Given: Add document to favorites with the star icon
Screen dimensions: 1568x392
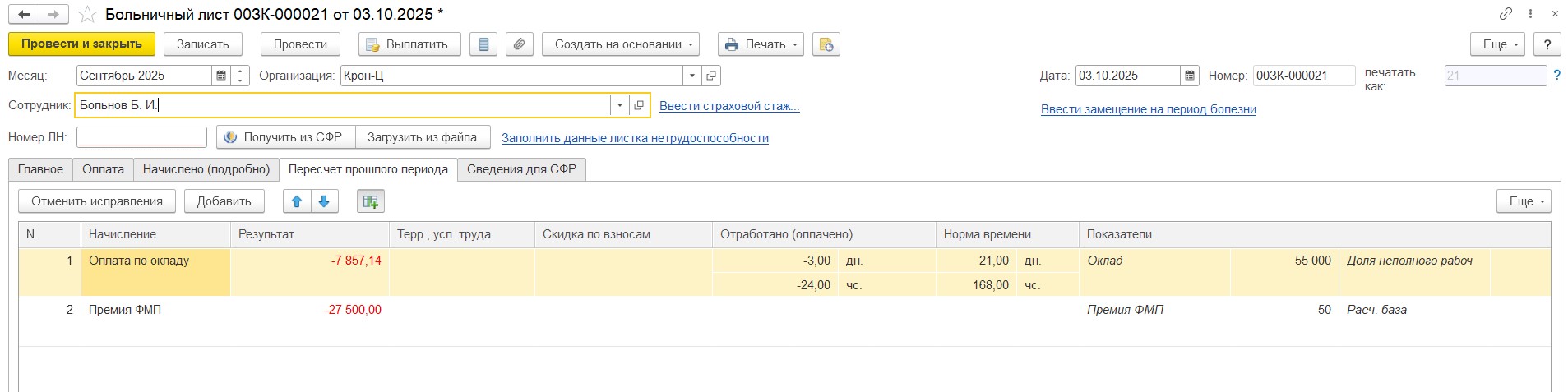Looking at the screenshot, I should (87, 15).
